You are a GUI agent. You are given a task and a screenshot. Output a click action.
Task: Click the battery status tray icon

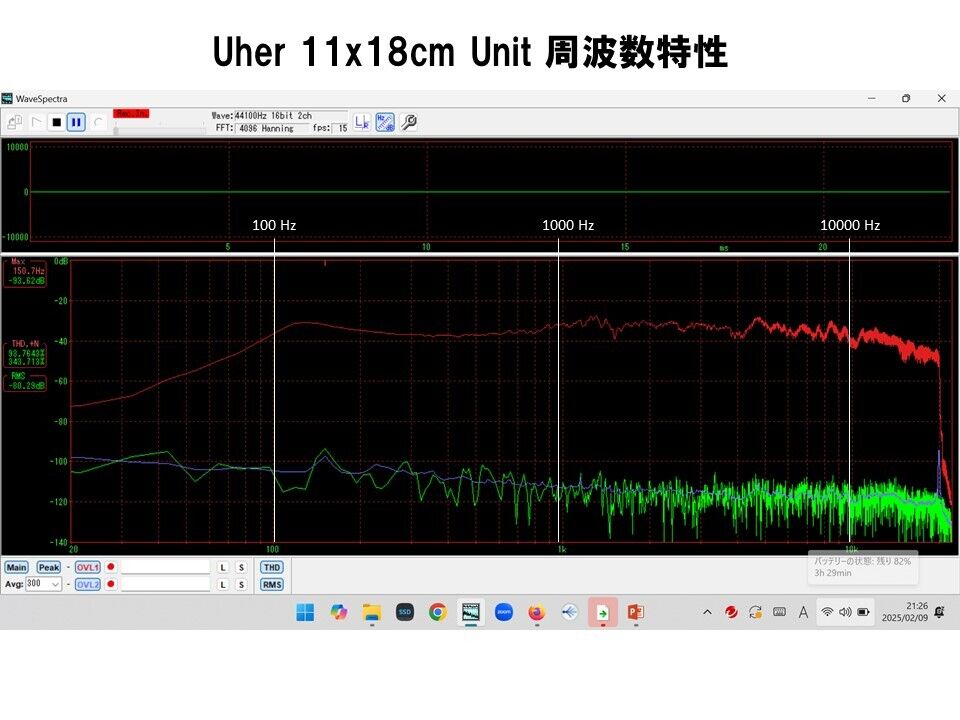tap(864, 612)
